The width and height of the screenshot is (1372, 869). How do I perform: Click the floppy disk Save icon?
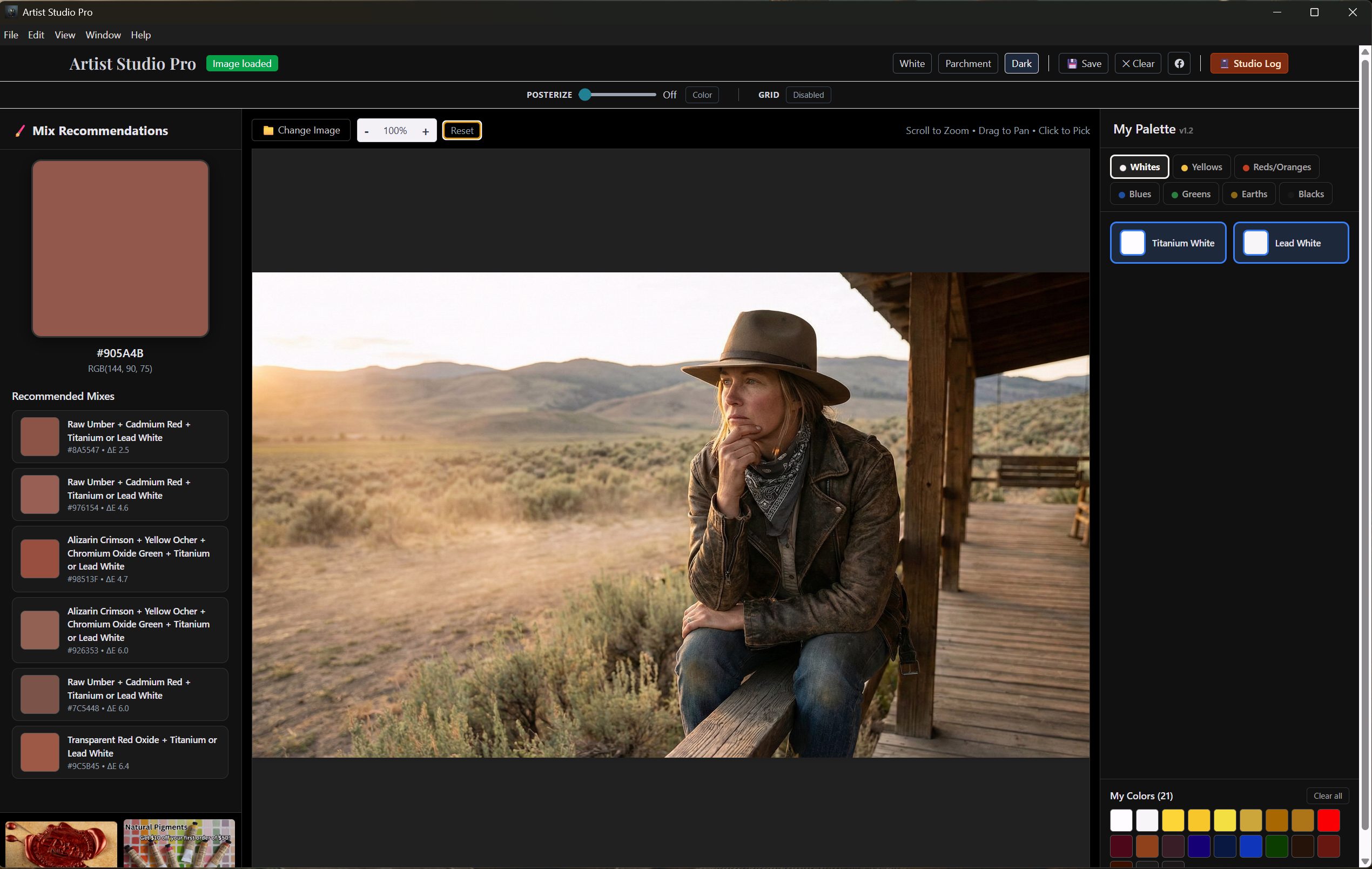[x=1073, y=63]
